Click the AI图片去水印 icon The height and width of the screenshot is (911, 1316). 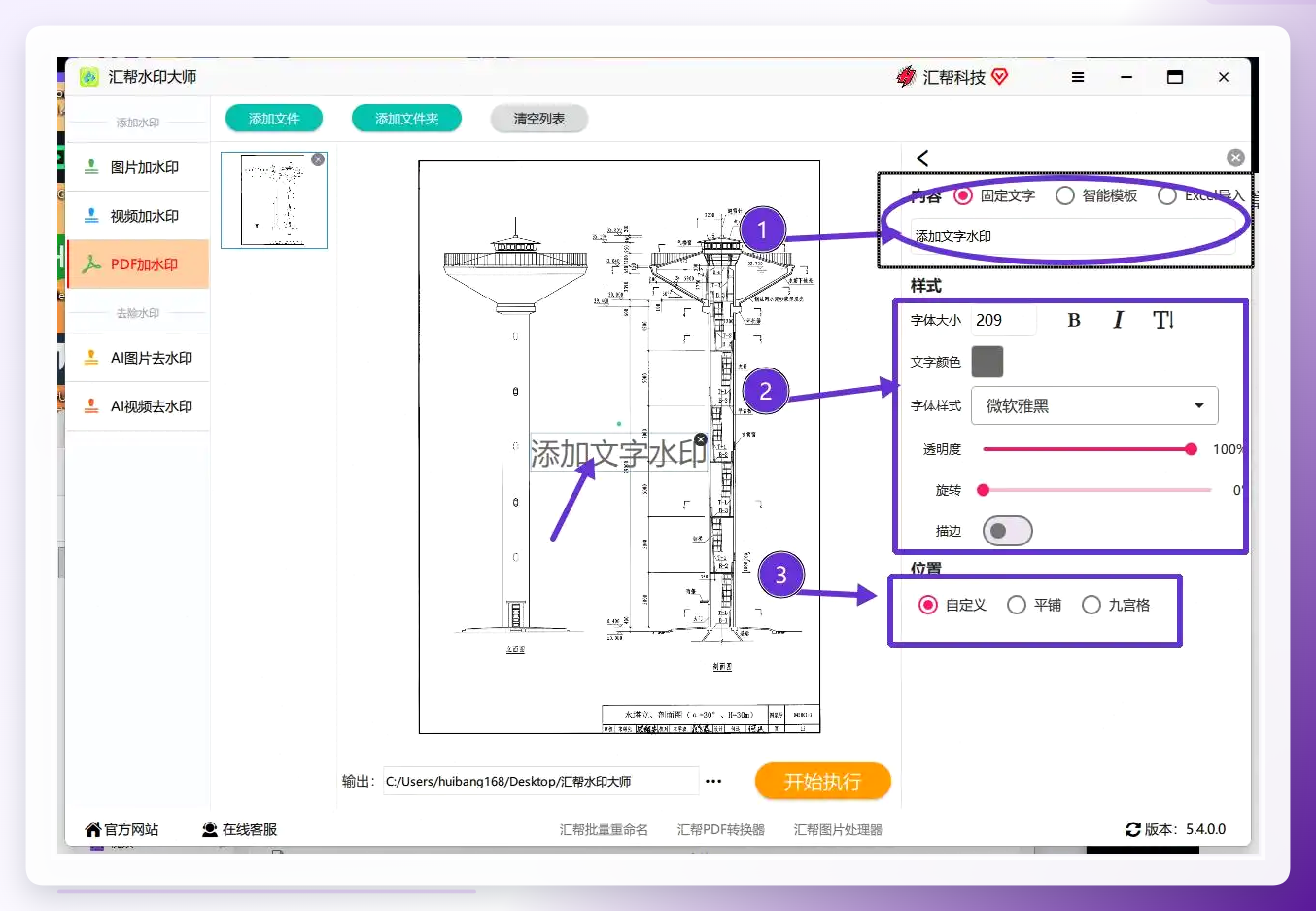91,358
